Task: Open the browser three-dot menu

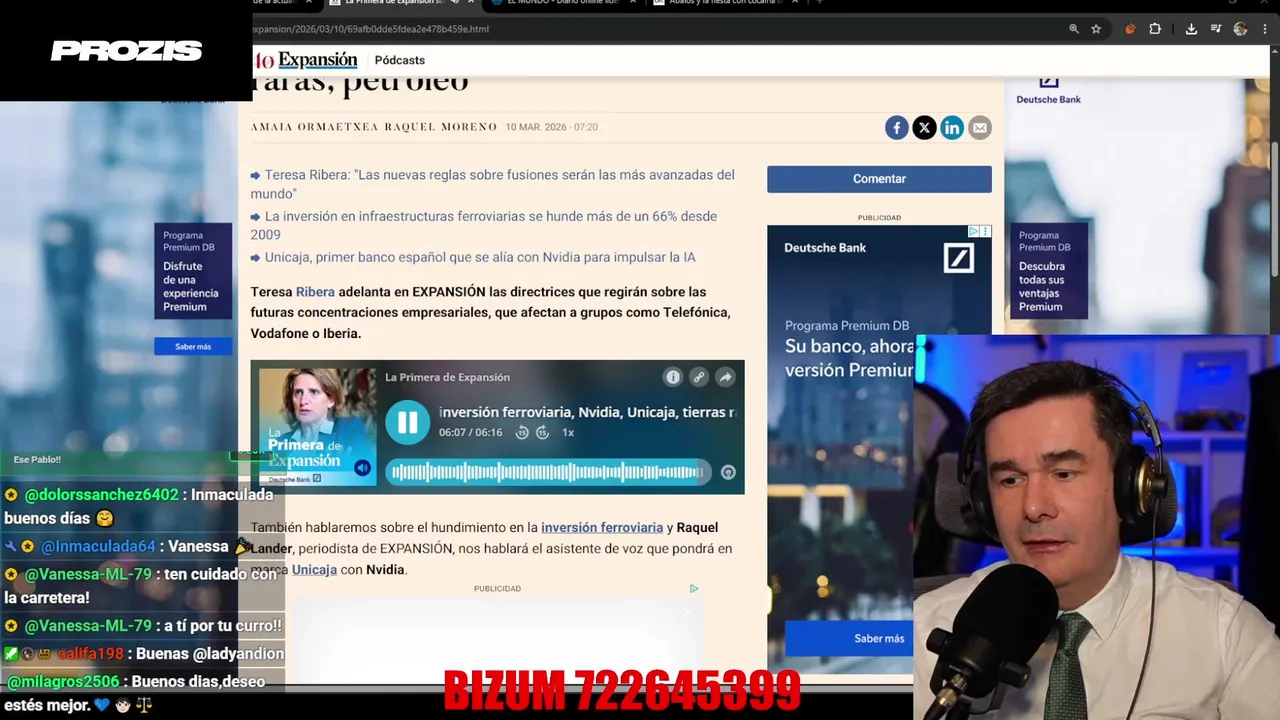Action: (1265, 29)
